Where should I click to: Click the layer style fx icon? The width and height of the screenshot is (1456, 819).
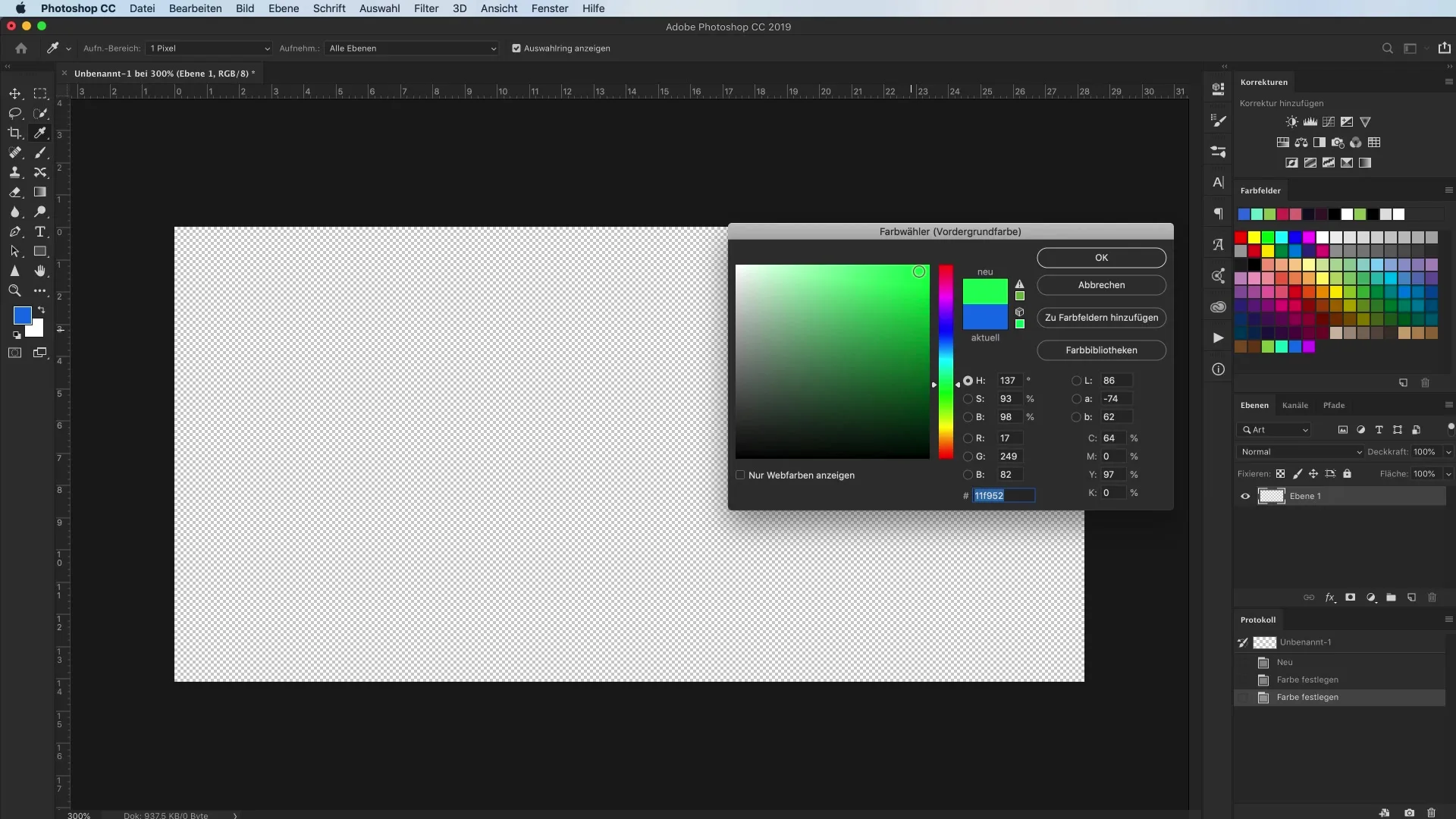(x=1330, y=598)
